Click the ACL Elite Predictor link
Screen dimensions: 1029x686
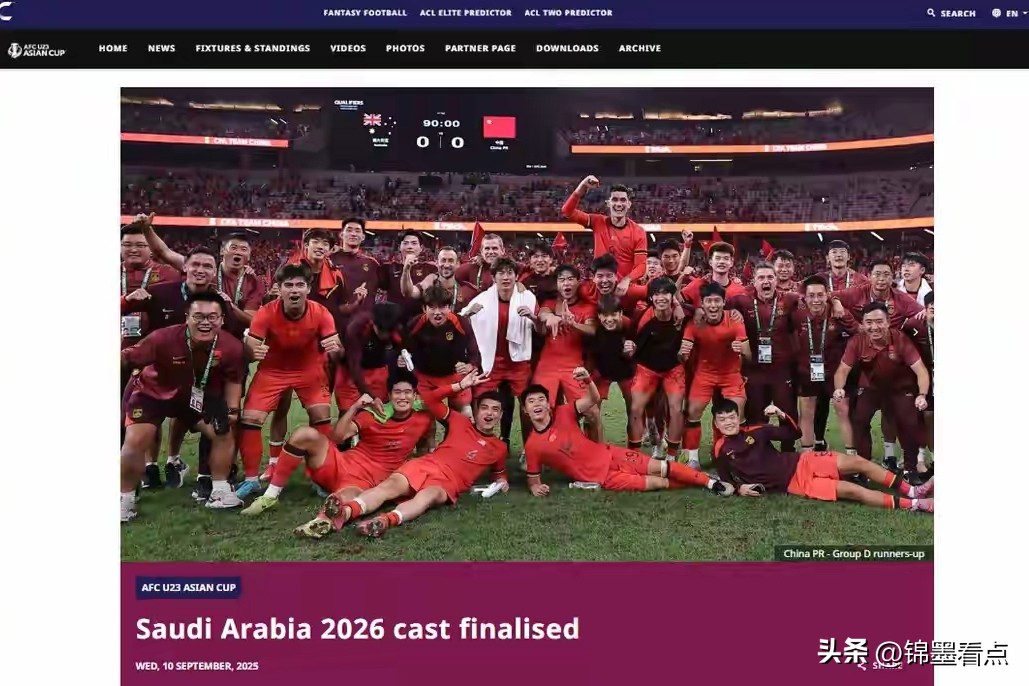tap(465, 12)
